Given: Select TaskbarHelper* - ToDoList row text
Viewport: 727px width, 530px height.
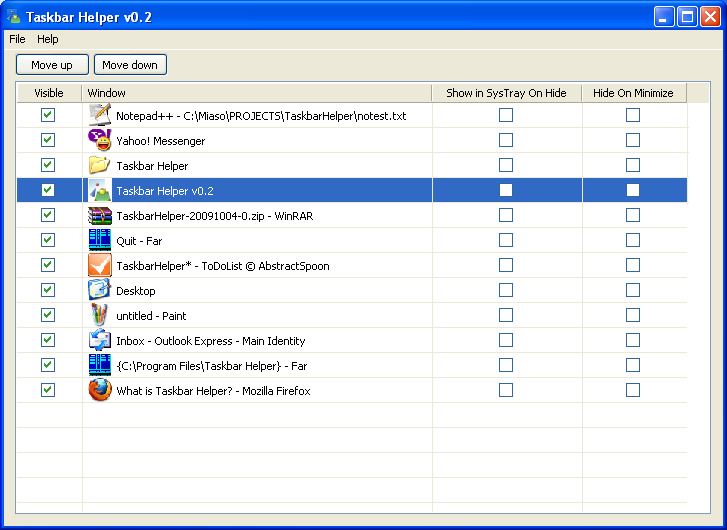Looking at the screenshot, I should [x=223, y=266].
